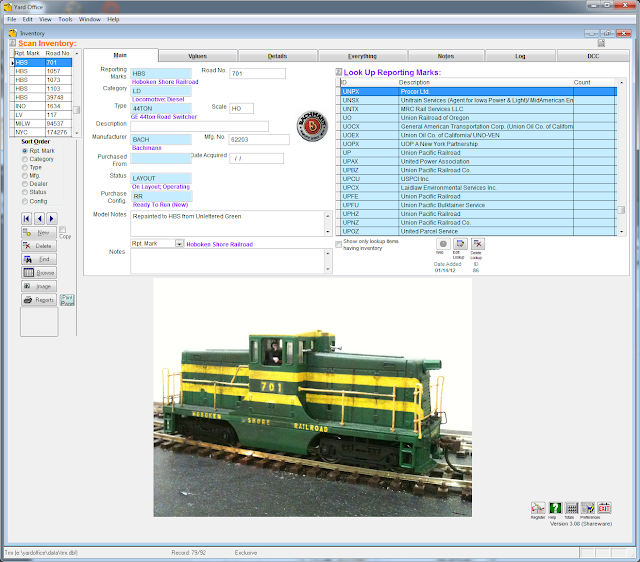Click the locomotive photo

(x=313, y=398)
